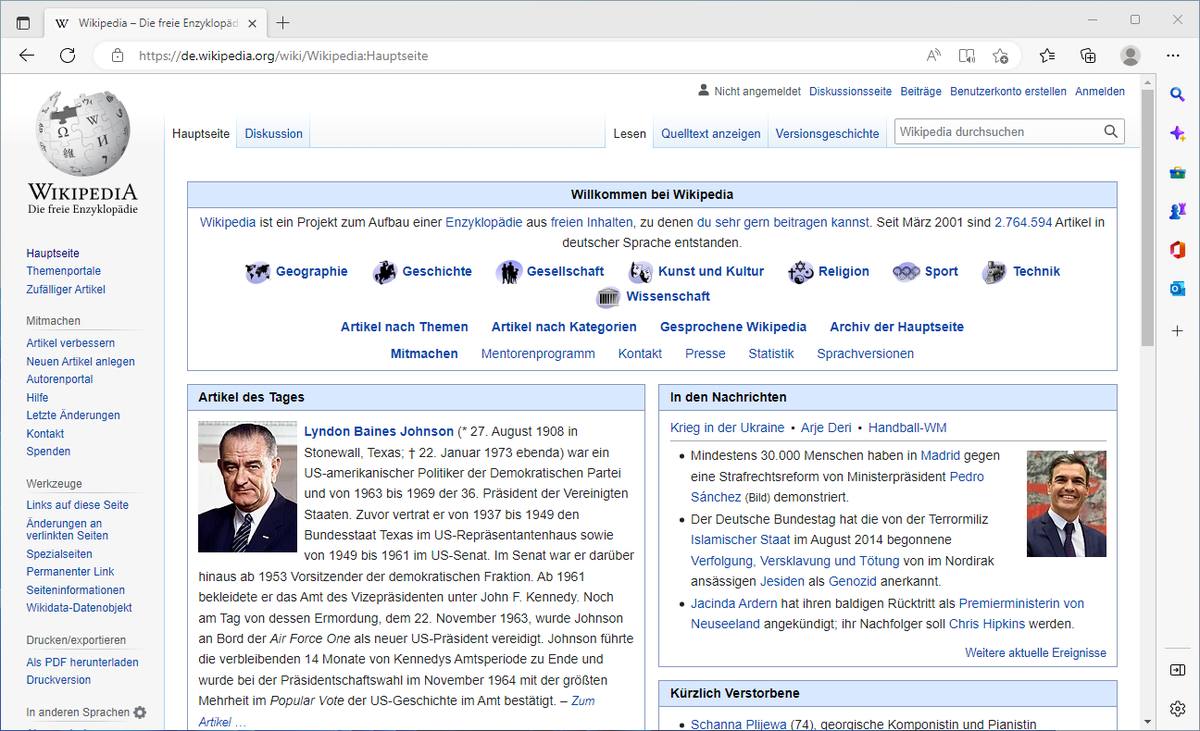Click the Handball-WM news link
Screen dimensions: 1200x731
907,427
